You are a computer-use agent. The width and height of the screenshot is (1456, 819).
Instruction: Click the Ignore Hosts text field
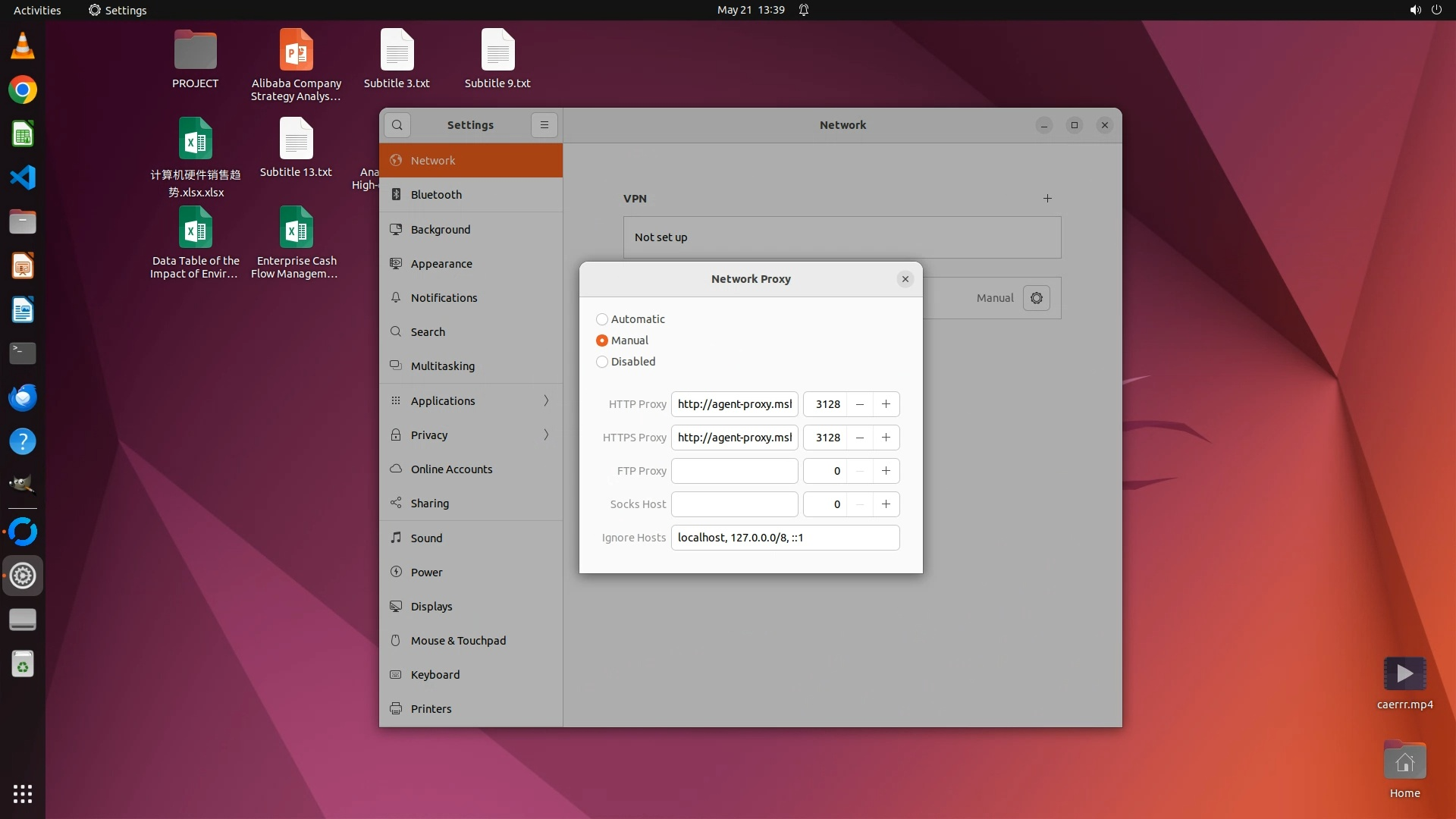pos(785,538)
